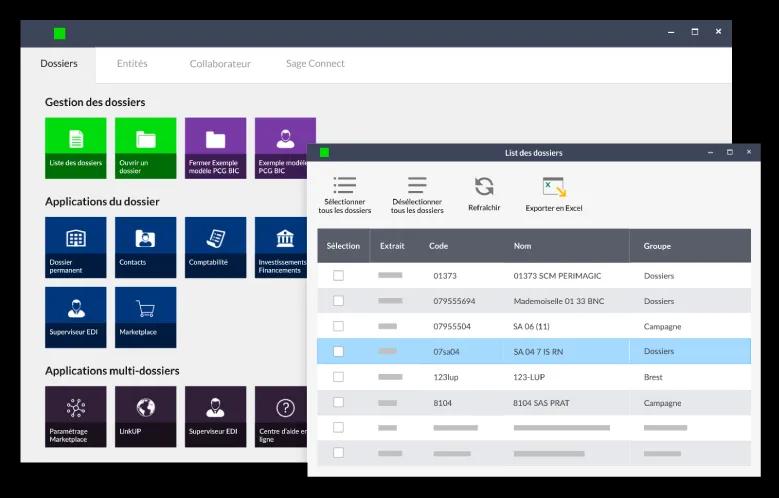This screenshot has height=498, width=779.
Task: Maximize the List des dossiers window
Action: [x=729, y=152]
